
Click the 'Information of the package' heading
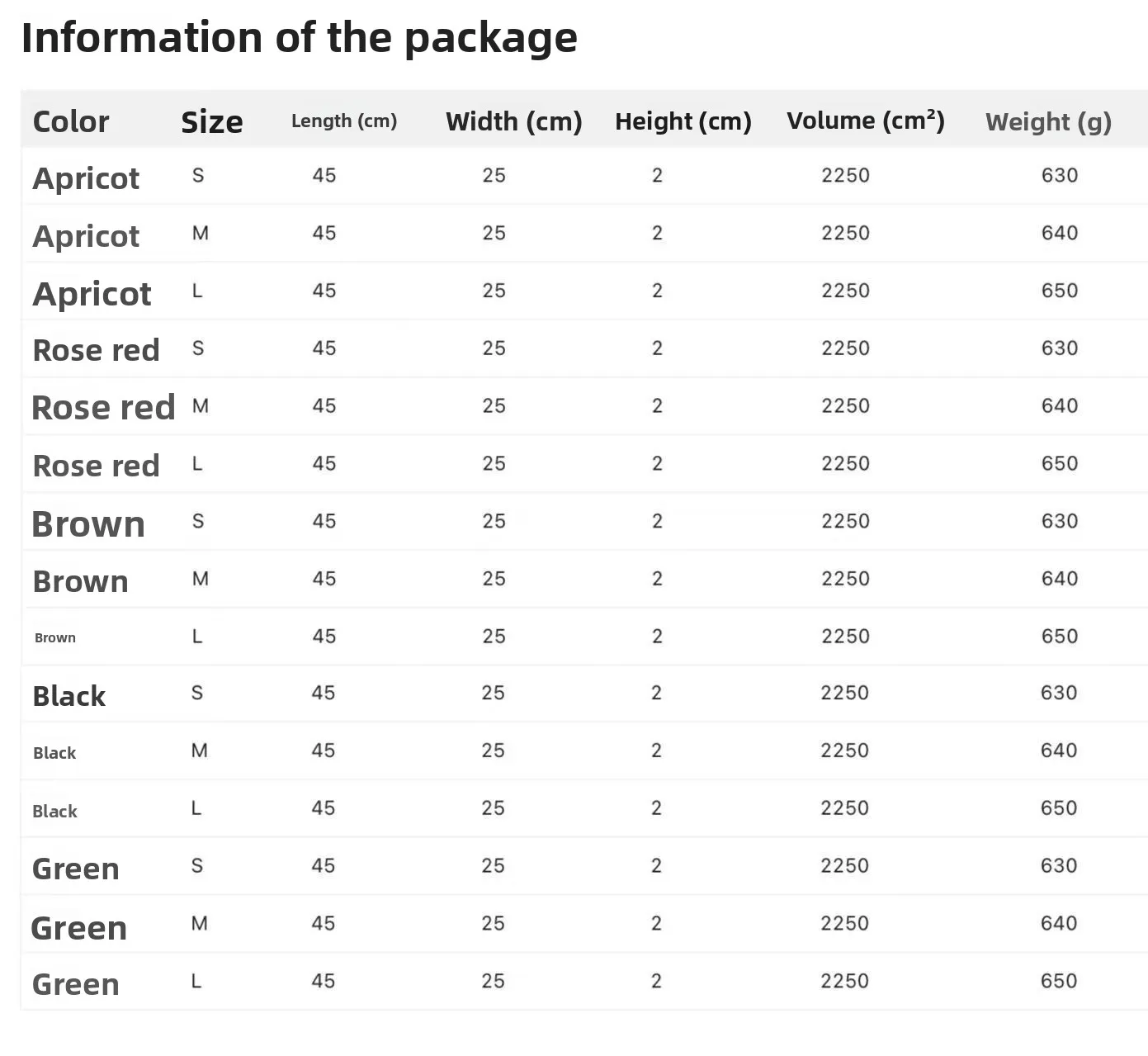pyautogui.click(x=299, y=38)
